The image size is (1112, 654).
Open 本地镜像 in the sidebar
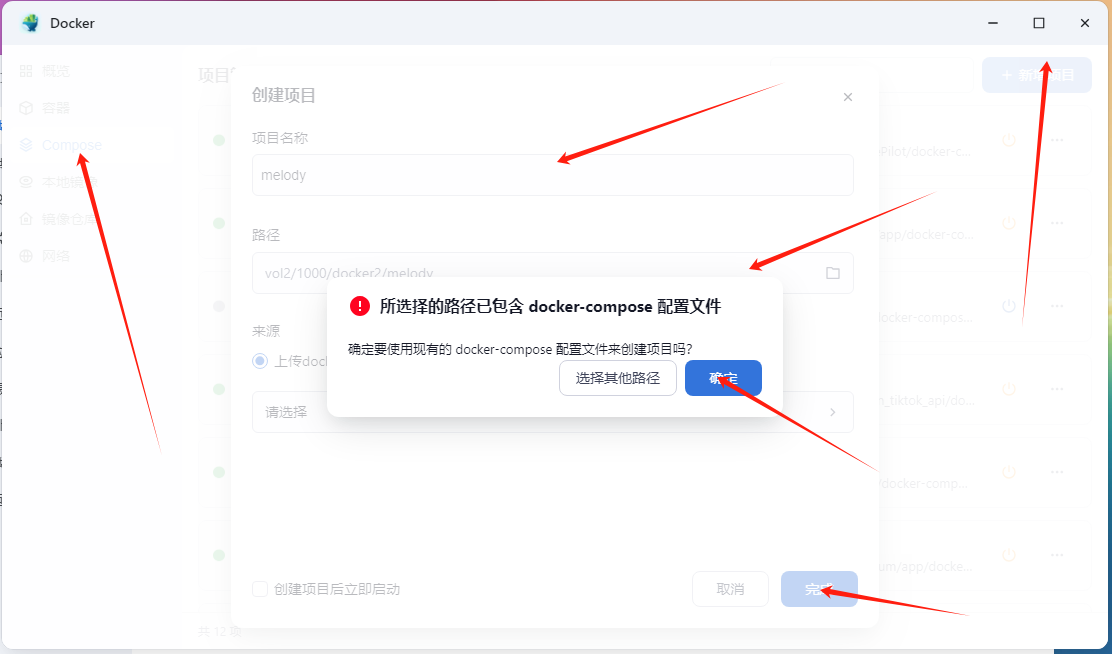(60, 182)
